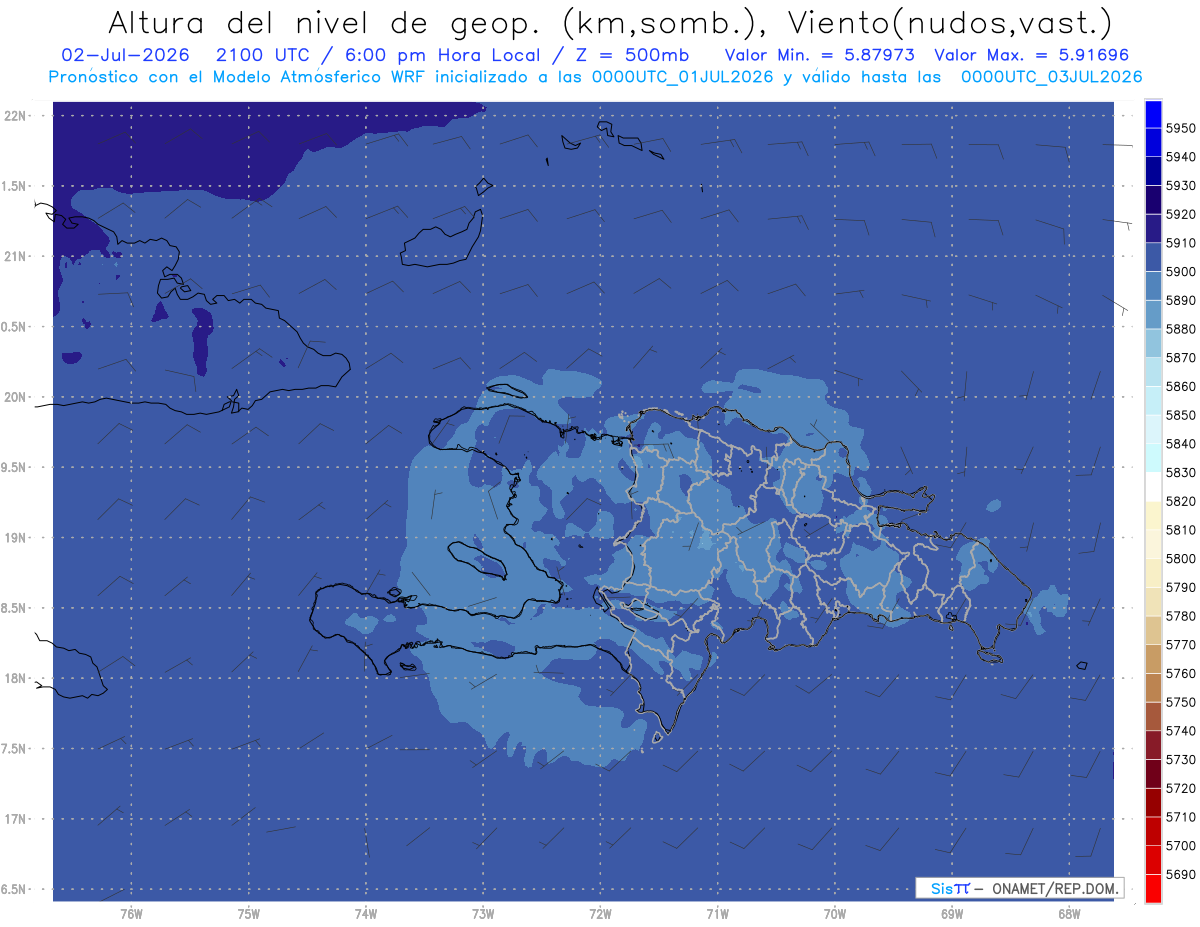Click 'Valor Max. = 5.91696' text
The height and width of the screenshot is (927, 1200).
click(1032, 55)
